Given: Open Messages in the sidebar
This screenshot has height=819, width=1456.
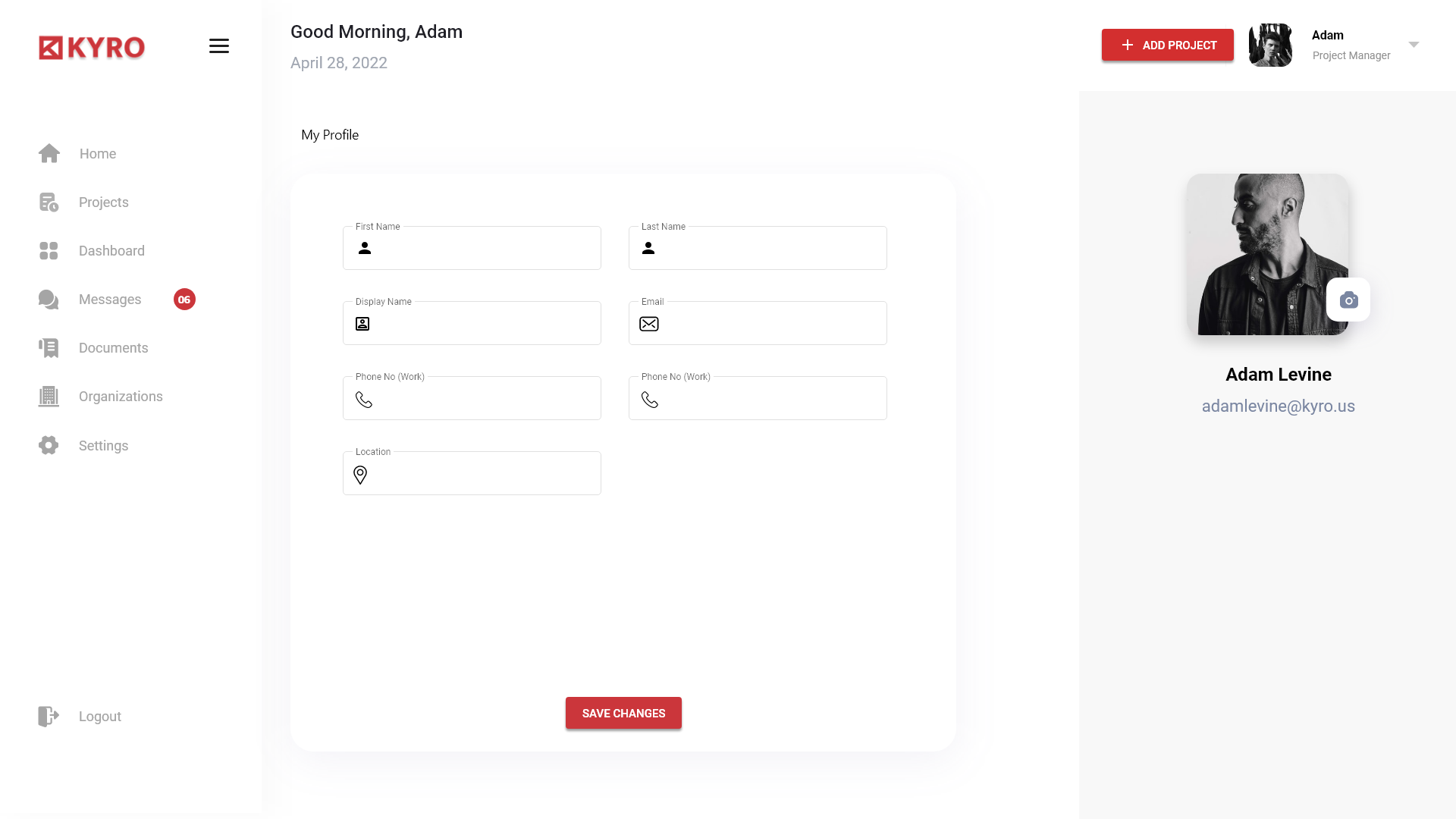Looking at the screenshot, I should coord(110,300).
